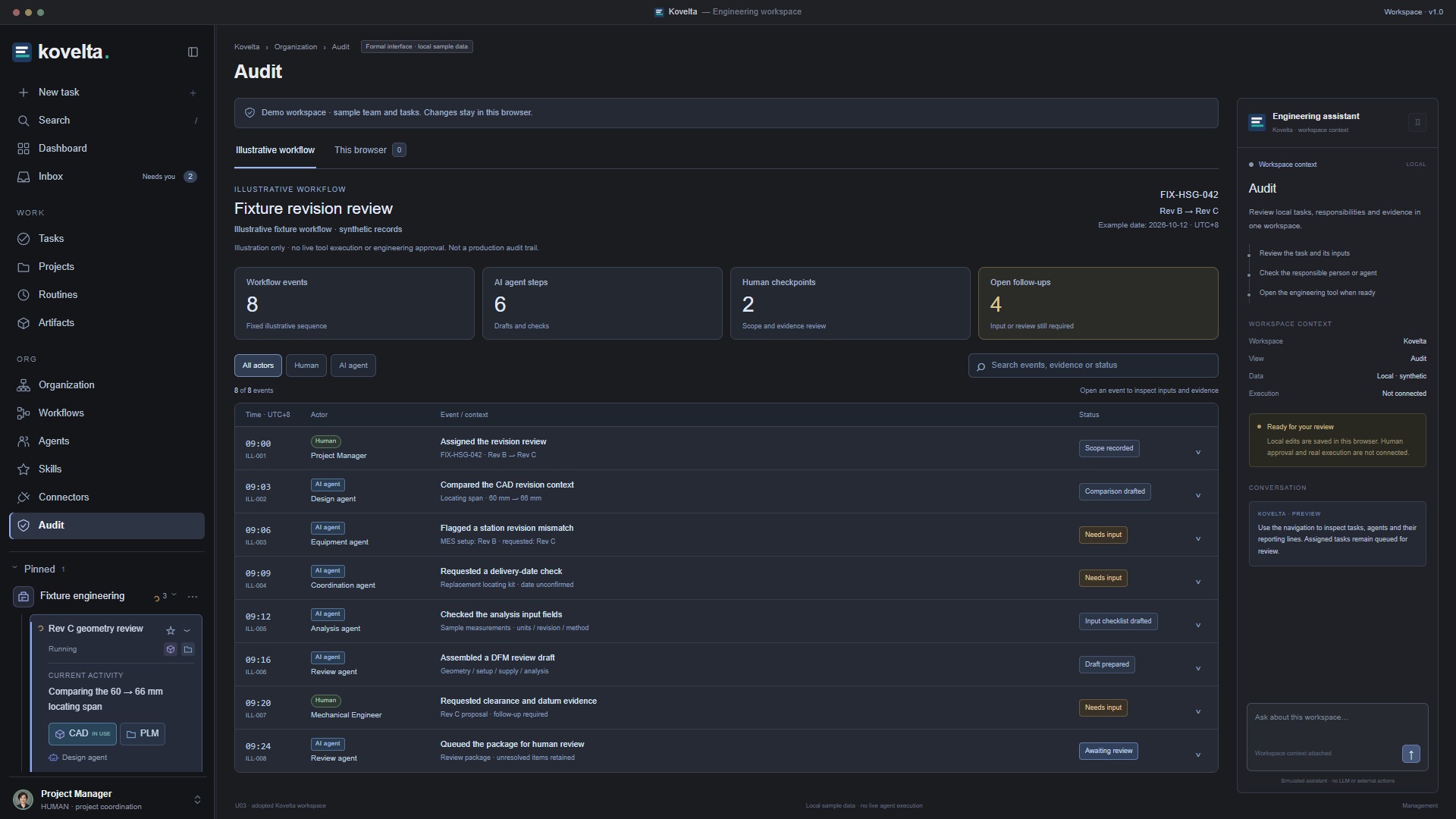
Task: Open Search in the sidebar
Action: click(x=107, y=121)
